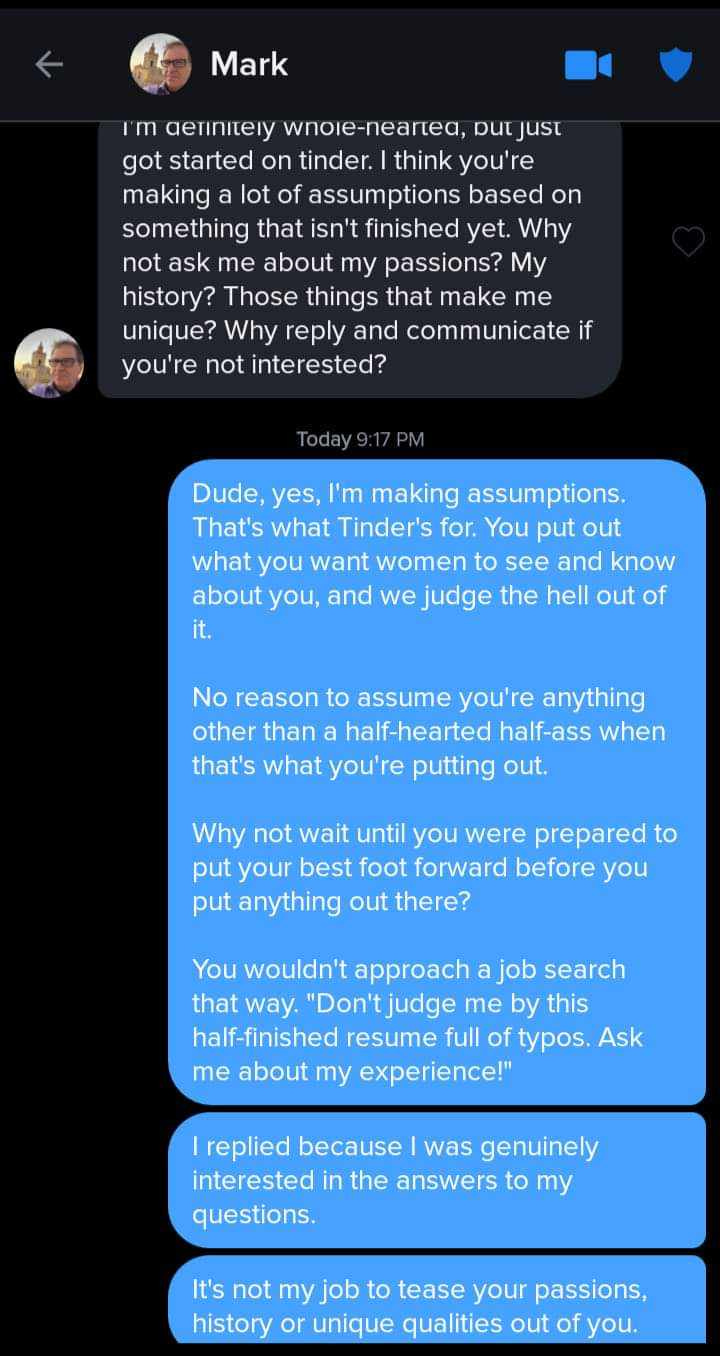This screenshot has width=720, height=1356.
Task: Tap the Today 9:17 PM timestamp
Action: (x=360, y=439)
